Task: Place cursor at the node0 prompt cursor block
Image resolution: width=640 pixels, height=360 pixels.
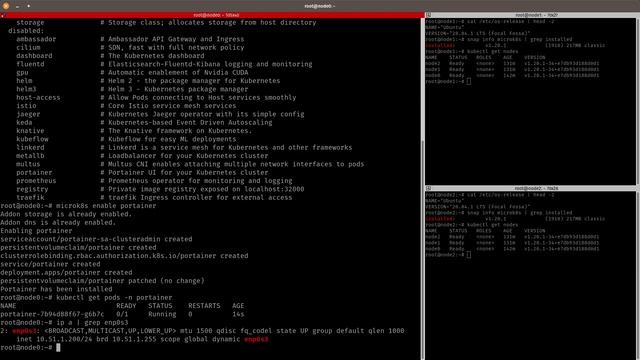Action: (x=58, y=347)
